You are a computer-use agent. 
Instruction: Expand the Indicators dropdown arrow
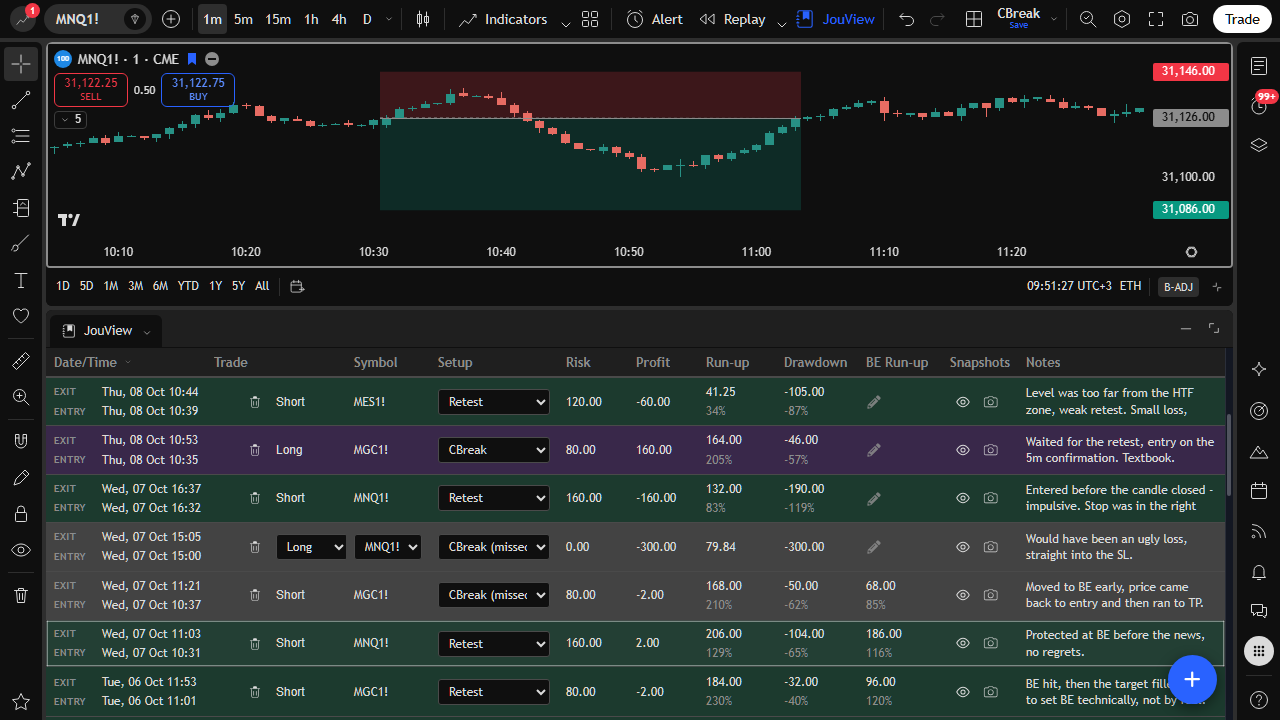(566, 21)
